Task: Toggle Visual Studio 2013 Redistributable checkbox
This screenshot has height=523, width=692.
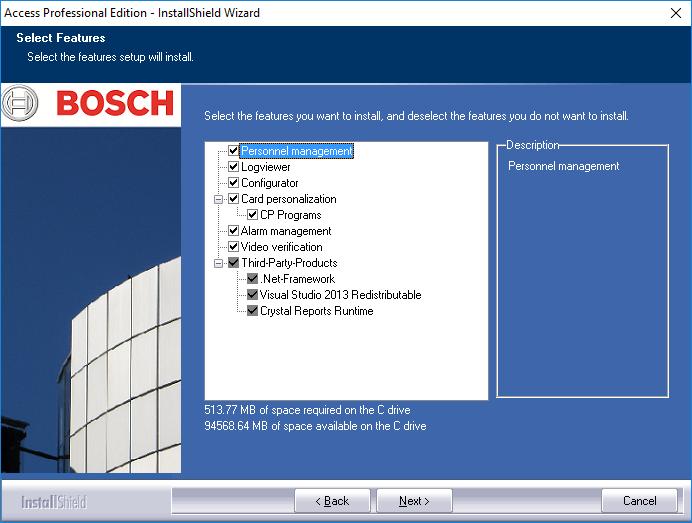Action: point(252,294)
